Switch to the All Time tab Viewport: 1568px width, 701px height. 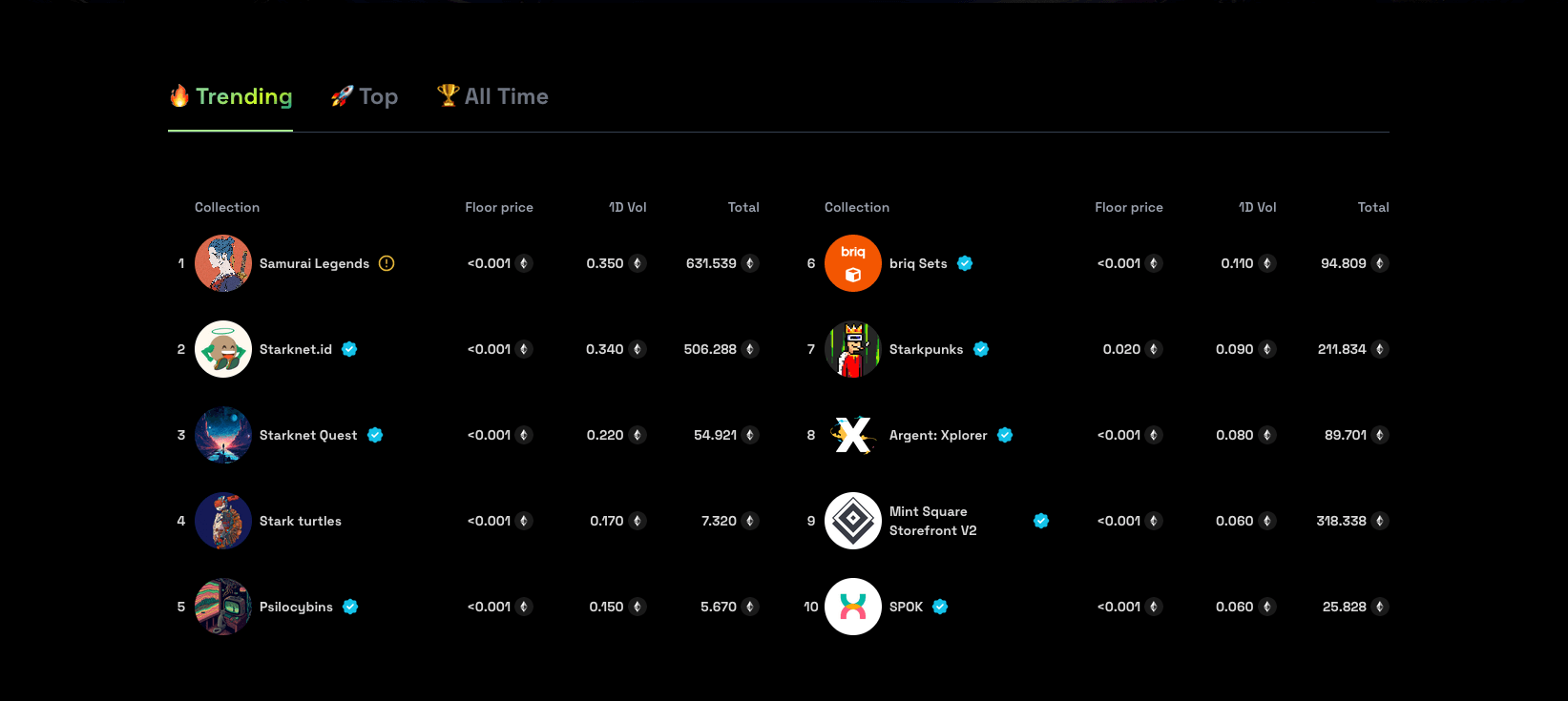[492, 96]
